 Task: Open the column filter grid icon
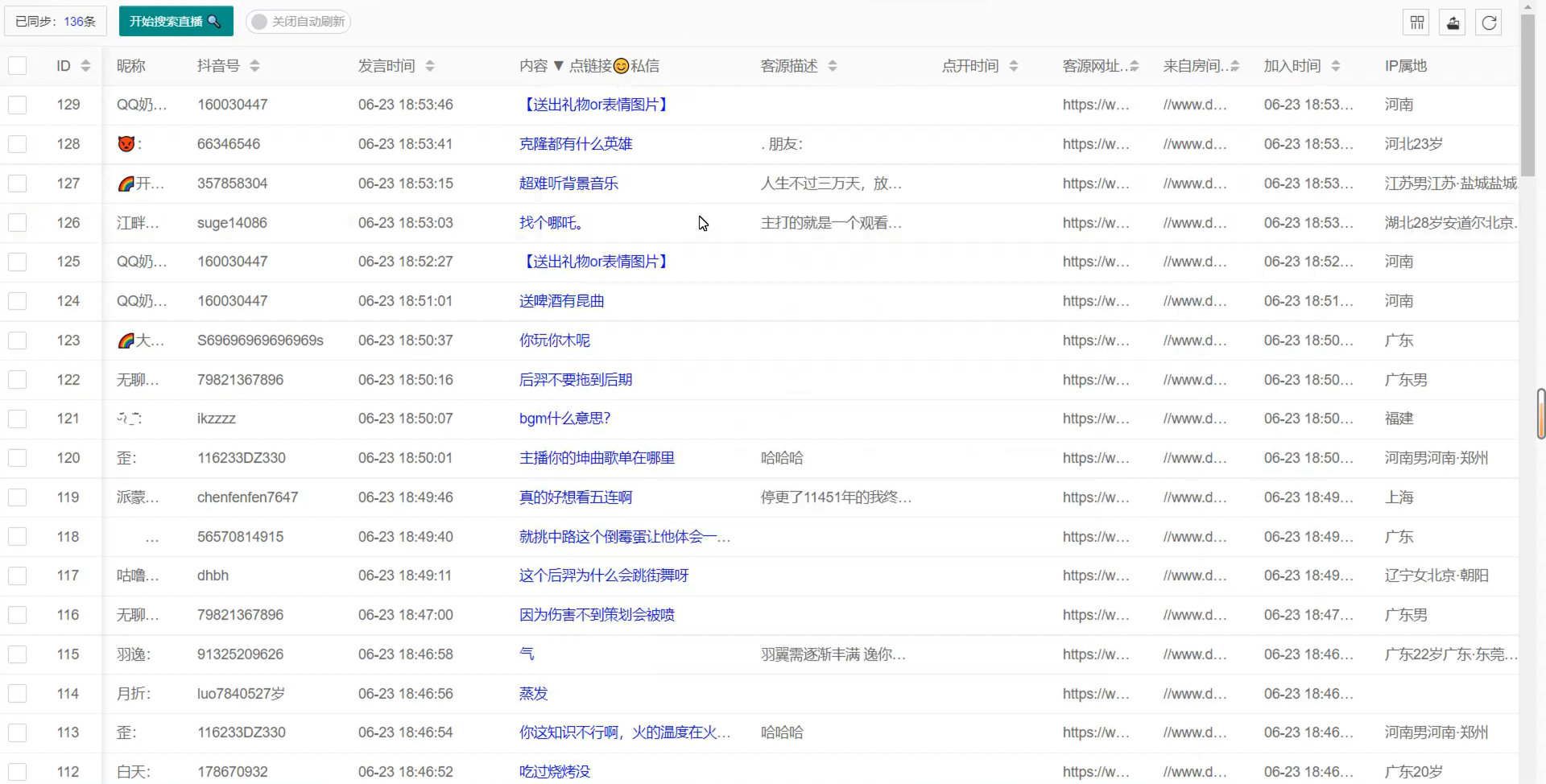1417,22
